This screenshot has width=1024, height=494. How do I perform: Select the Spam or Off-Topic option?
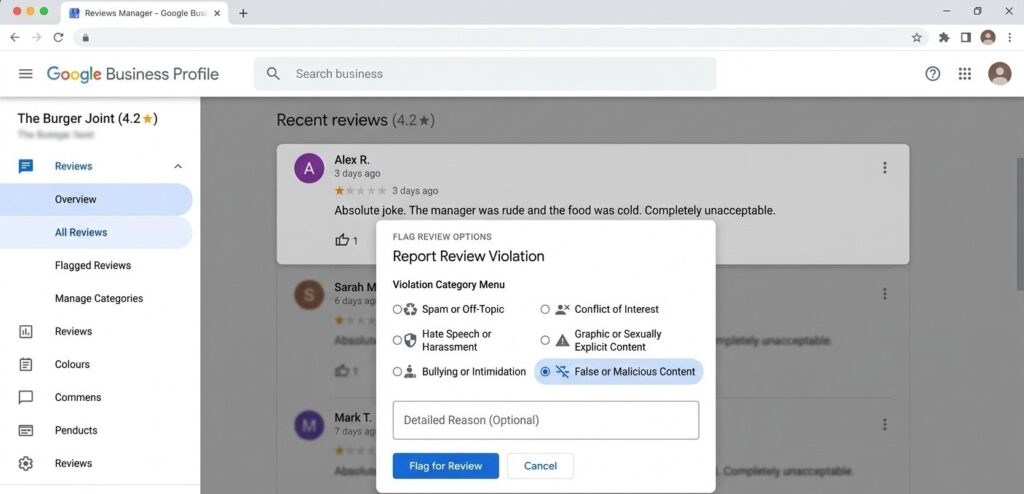[x=397, y=309]
